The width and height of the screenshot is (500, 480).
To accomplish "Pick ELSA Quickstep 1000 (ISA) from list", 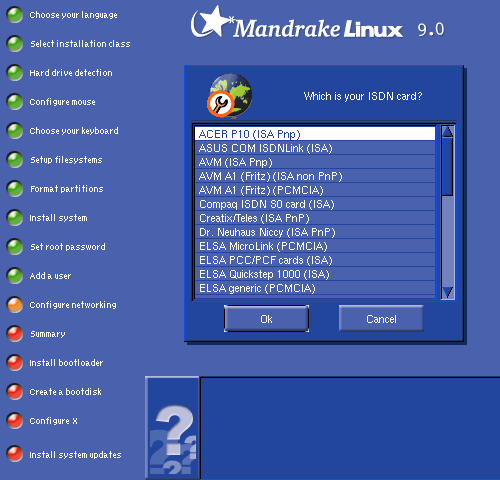I will [x=315, y=274].
